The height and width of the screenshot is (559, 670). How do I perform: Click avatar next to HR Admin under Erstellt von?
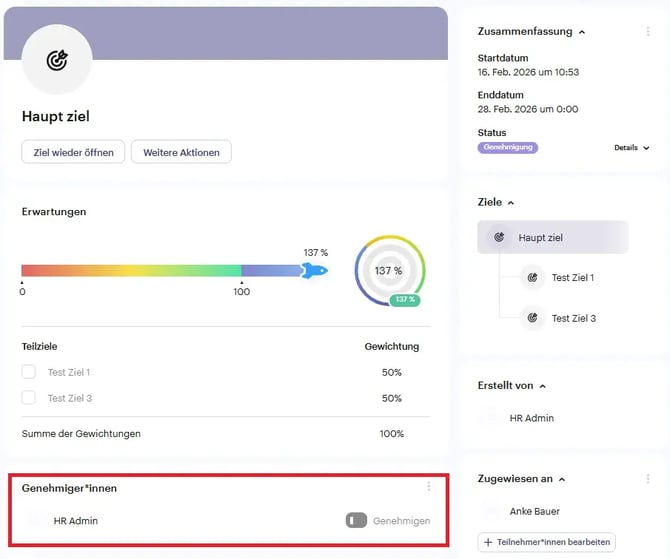[x=490, y=417]
